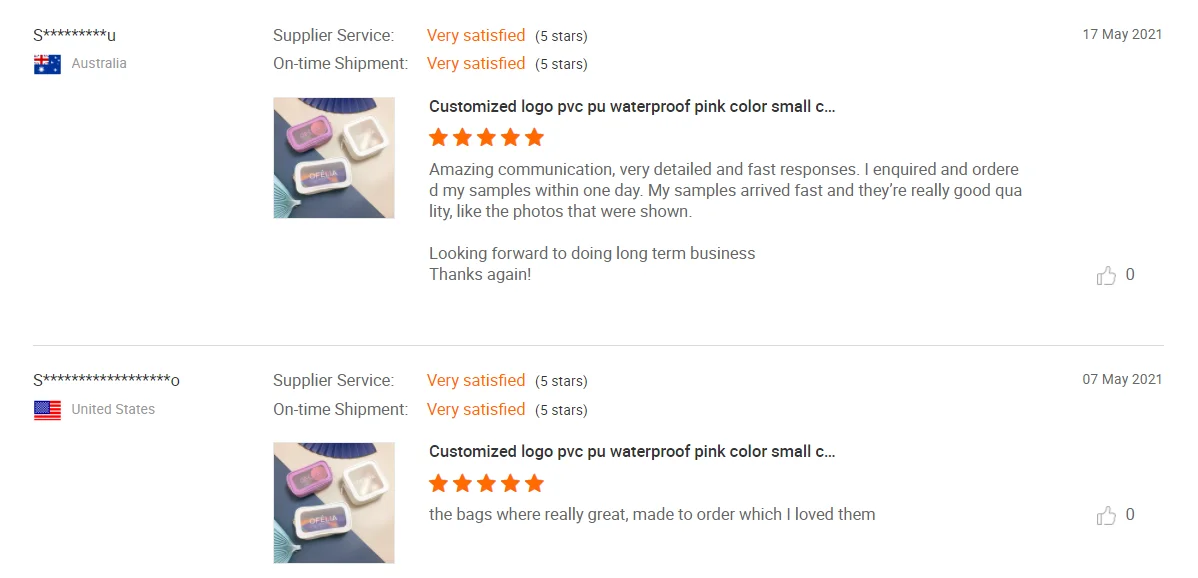Click On-time Shipment 'Very satisfied' in second review

476,410
